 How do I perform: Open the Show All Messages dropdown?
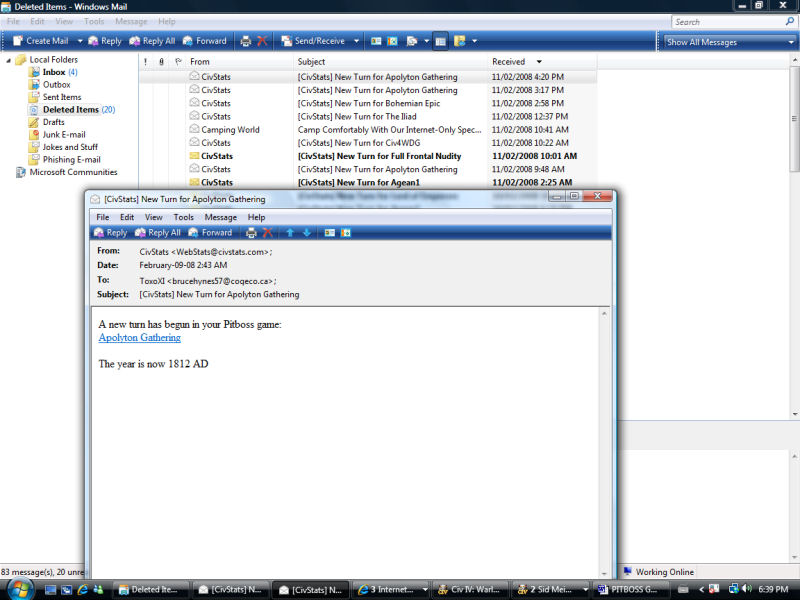728,42
